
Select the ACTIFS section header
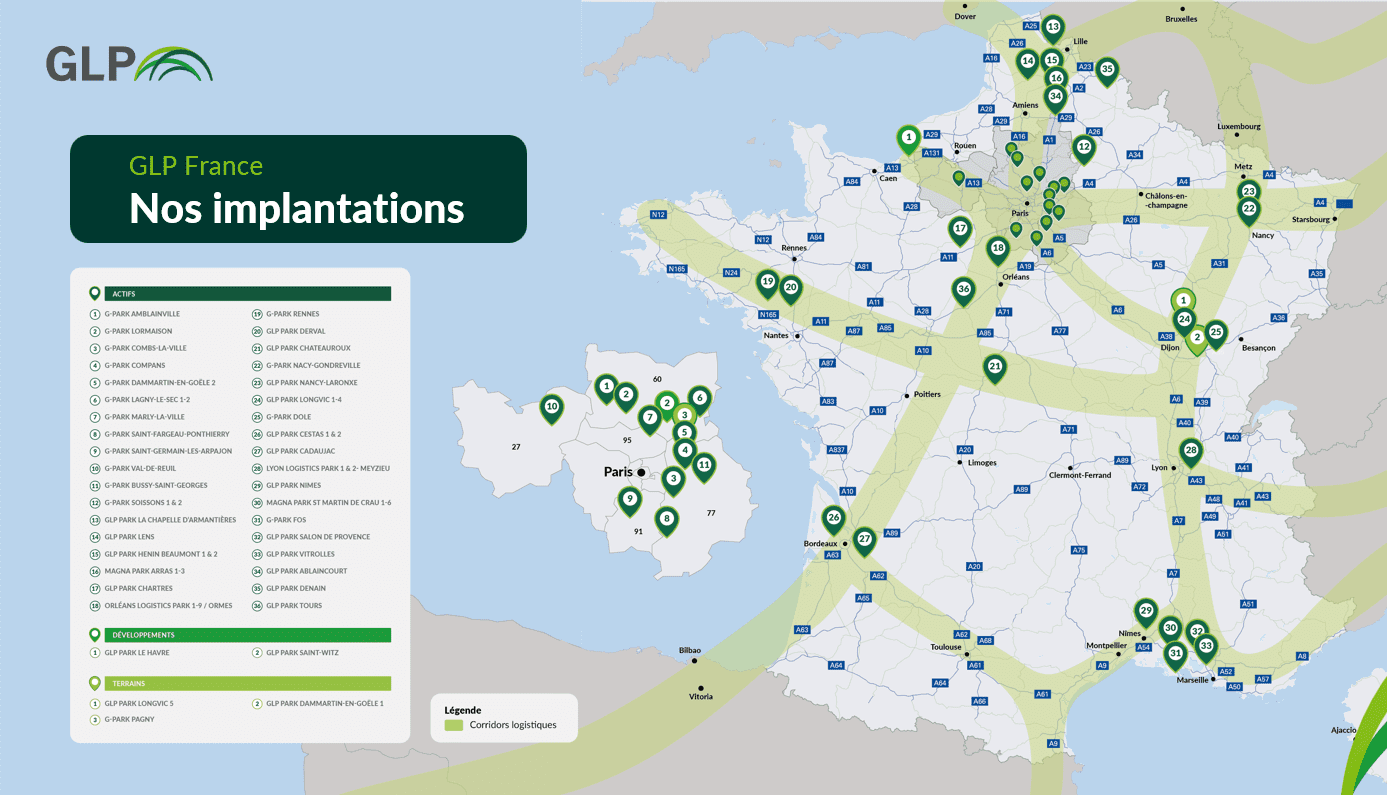pos(246,294)
